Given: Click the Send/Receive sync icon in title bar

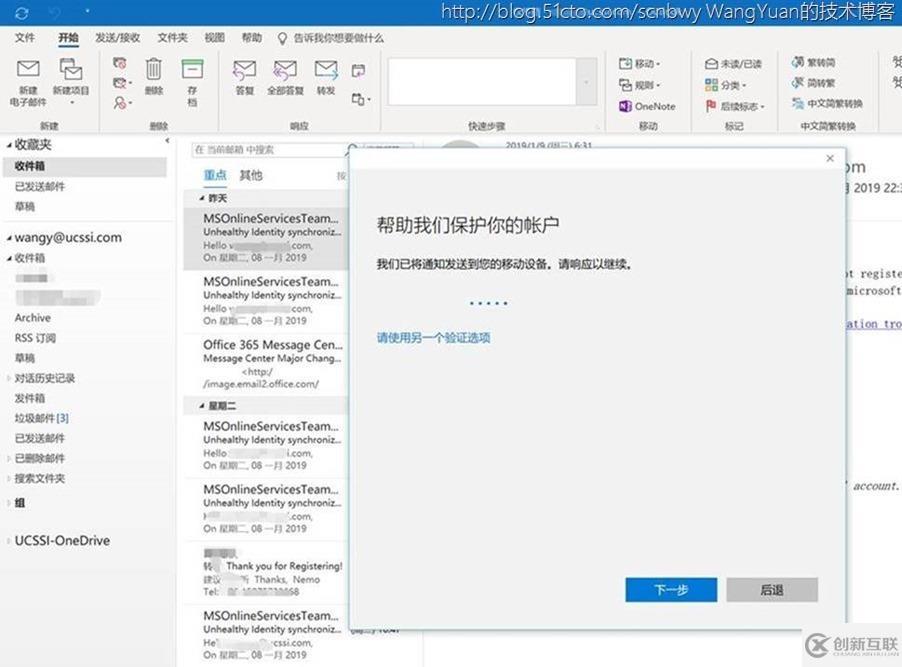Looking at the screenshot, I should 22,12.
